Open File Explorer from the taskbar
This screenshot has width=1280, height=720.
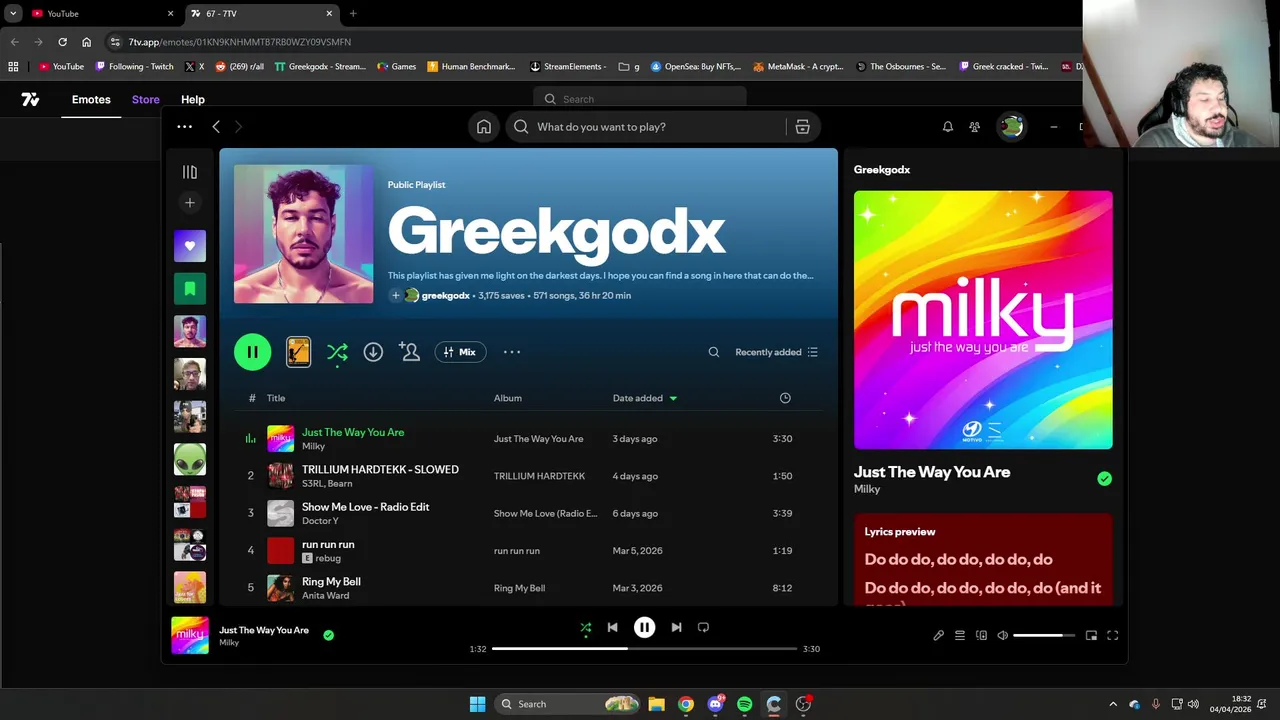[x=656, y=704]
